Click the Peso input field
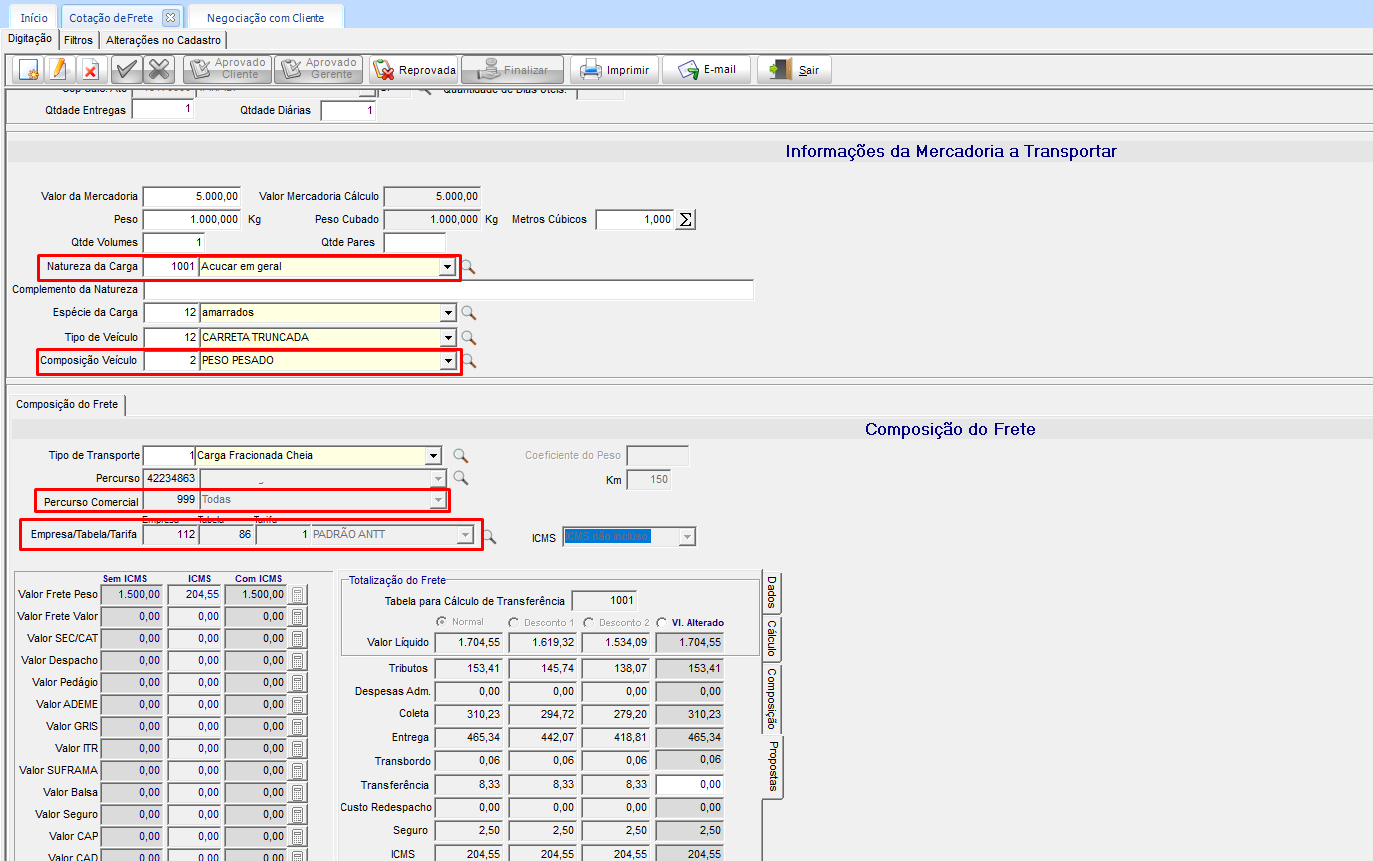Viewport: 1373px width, 861px height. coord(192,219)
